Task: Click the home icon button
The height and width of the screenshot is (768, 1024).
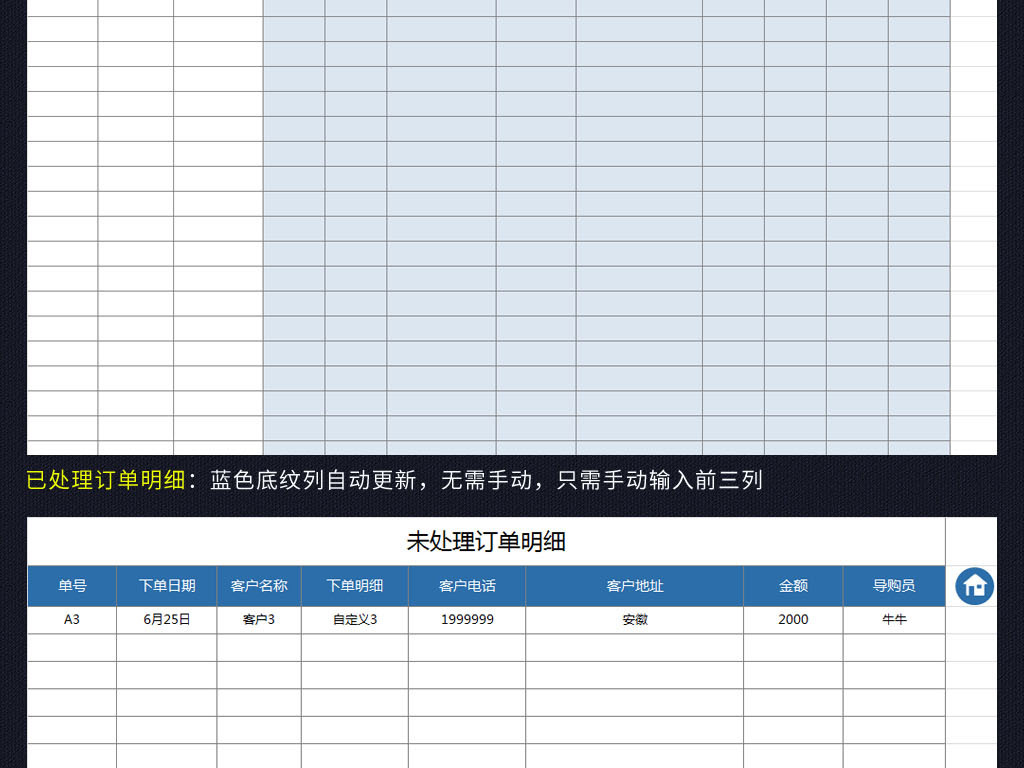Action: 974,586
